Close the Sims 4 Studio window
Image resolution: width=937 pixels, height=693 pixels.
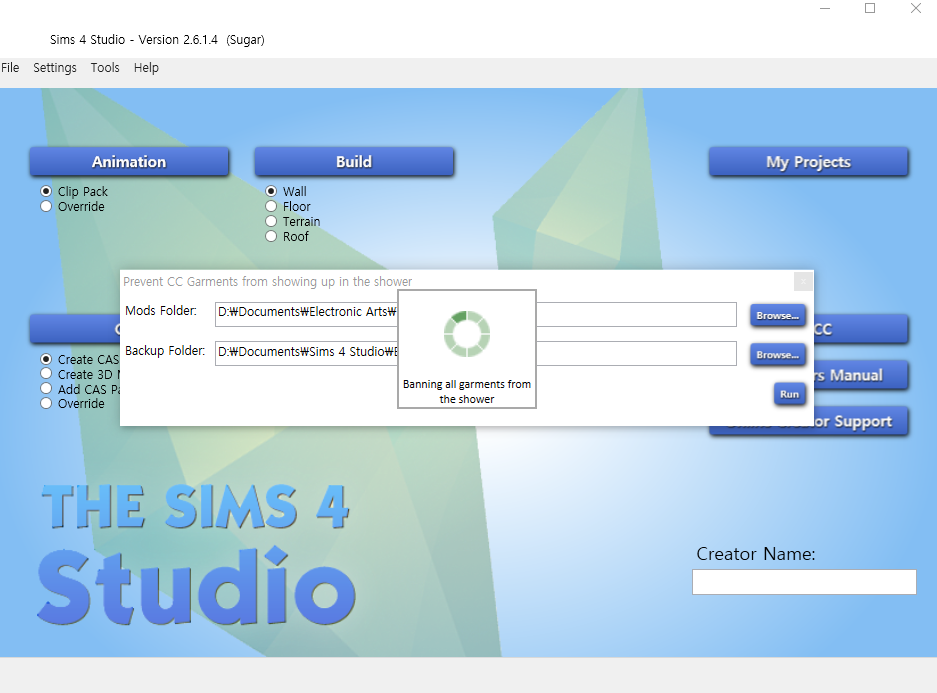click(x=915, y=8)
